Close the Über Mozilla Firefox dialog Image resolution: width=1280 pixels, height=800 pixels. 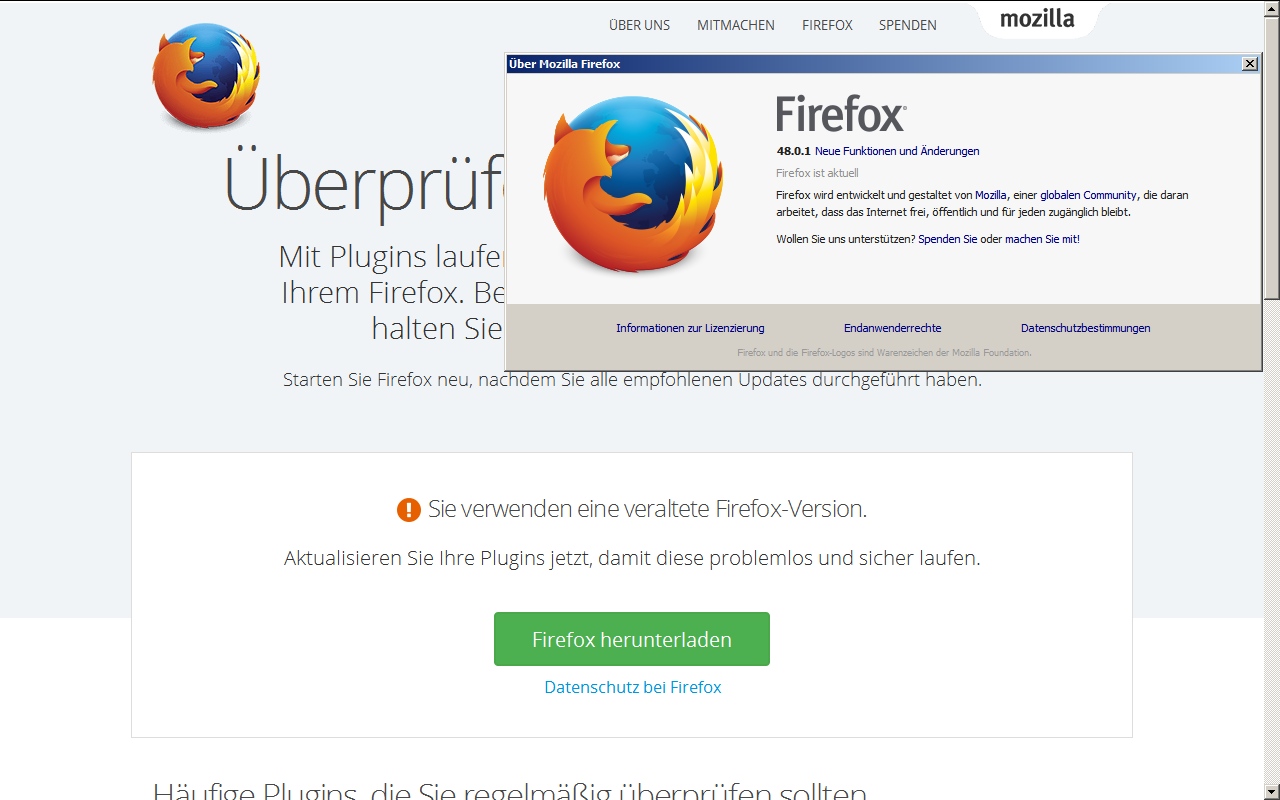click(x=1249, y=63)
